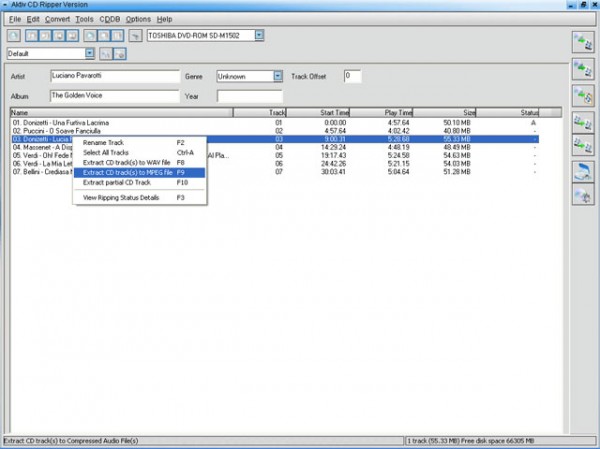Click the Artist field containing Luciano Pavarotti
Screen dimensions: 600x449
113,76
